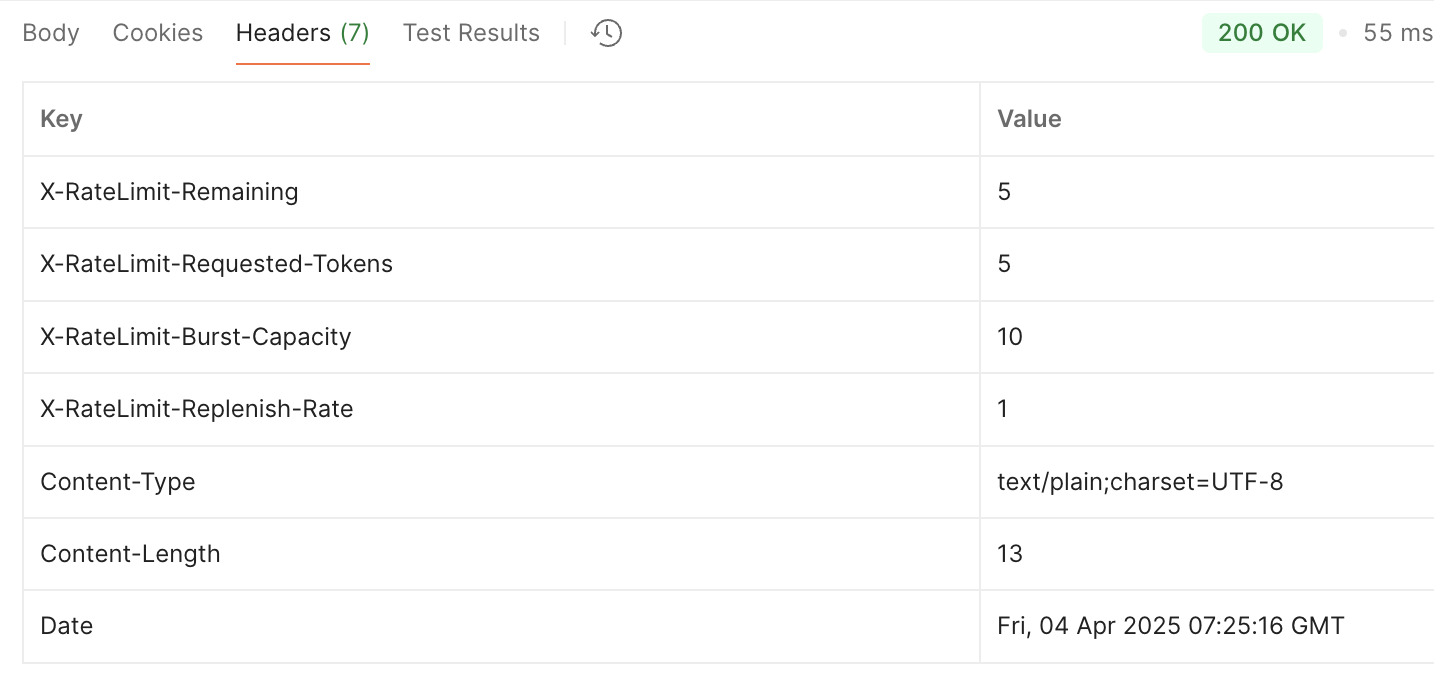
Task: Select the Content-Length value 13
Action: coord(1010,554)
